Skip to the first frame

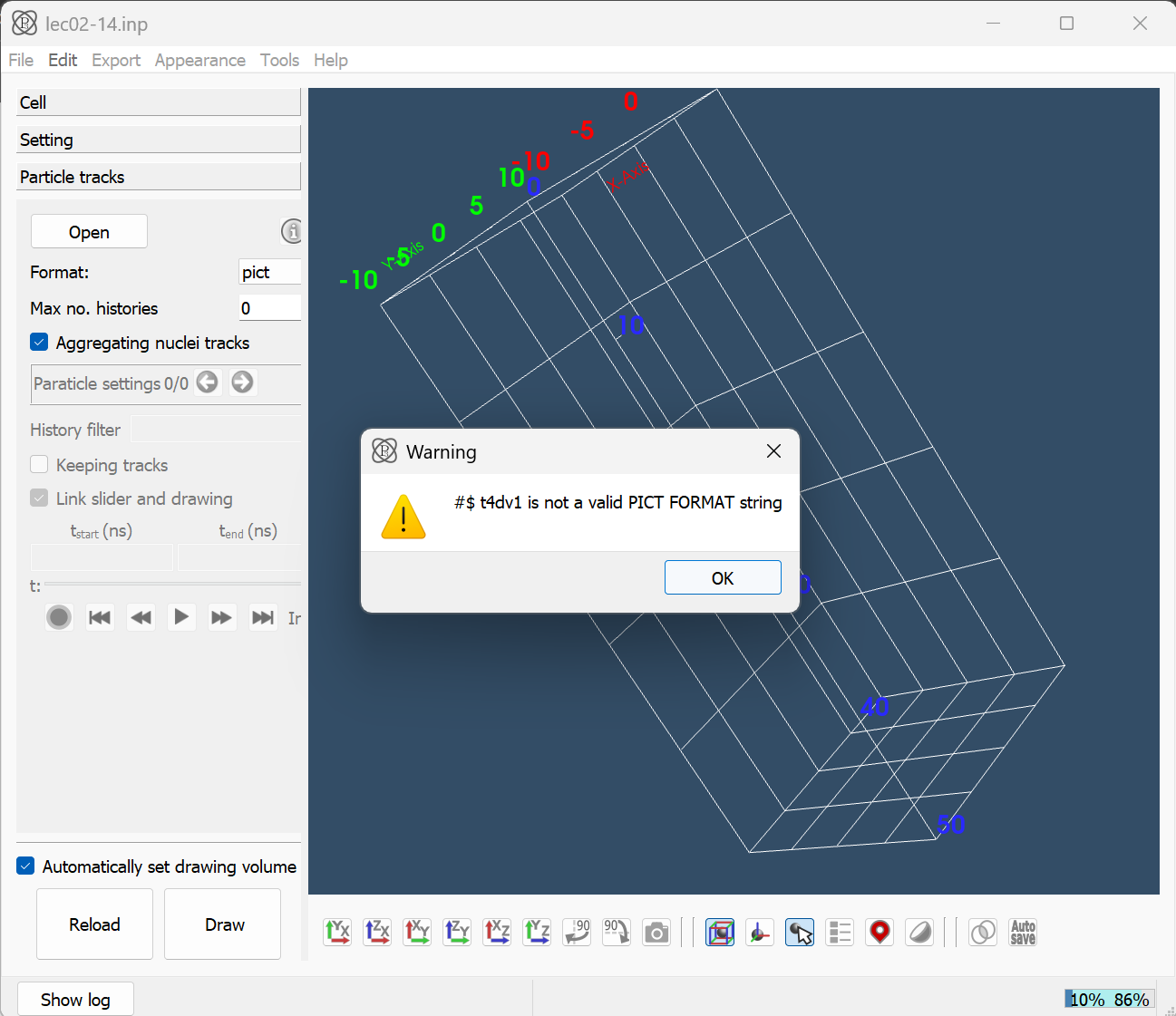100,617
